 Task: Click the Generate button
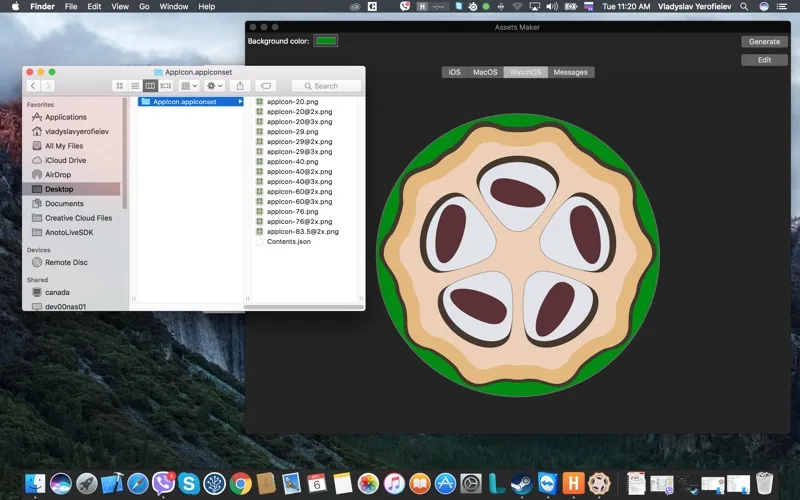click(764, 42)
